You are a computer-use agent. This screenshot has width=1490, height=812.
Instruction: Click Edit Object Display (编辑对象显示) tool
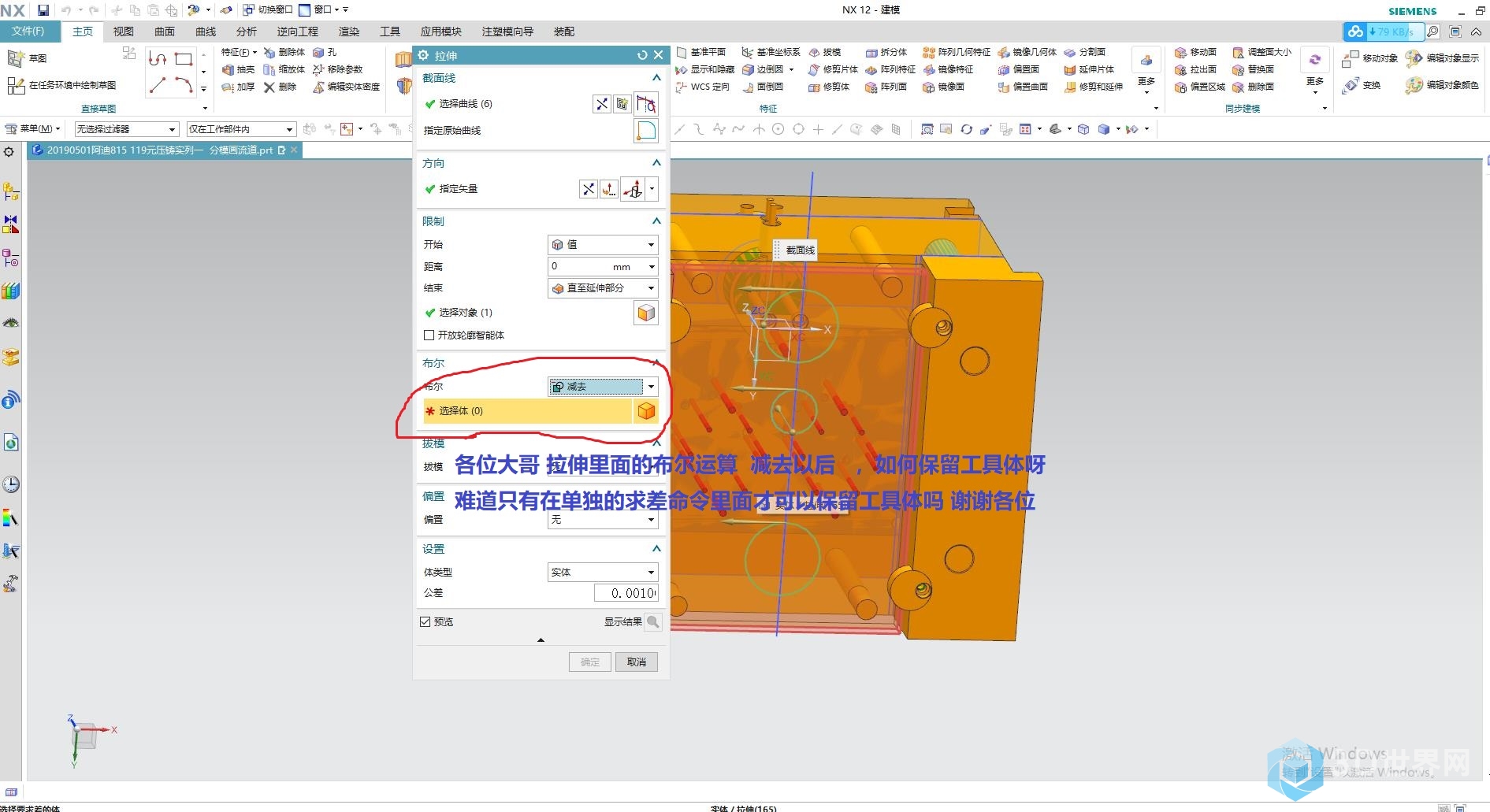coord(1443,58)
